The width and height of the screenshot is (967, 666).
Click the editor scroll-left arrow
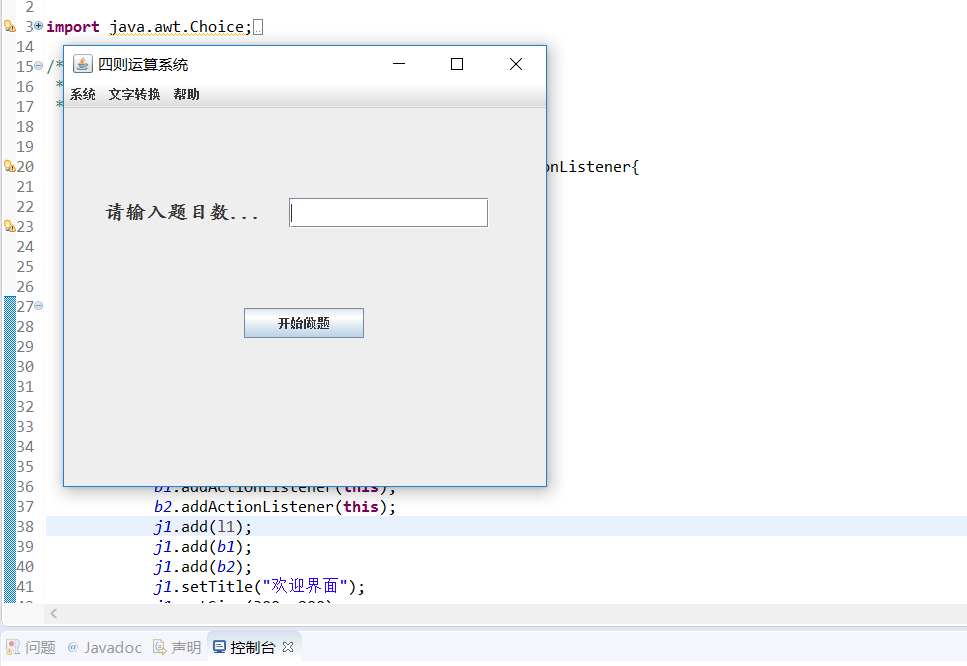click(x=54, y=613)
